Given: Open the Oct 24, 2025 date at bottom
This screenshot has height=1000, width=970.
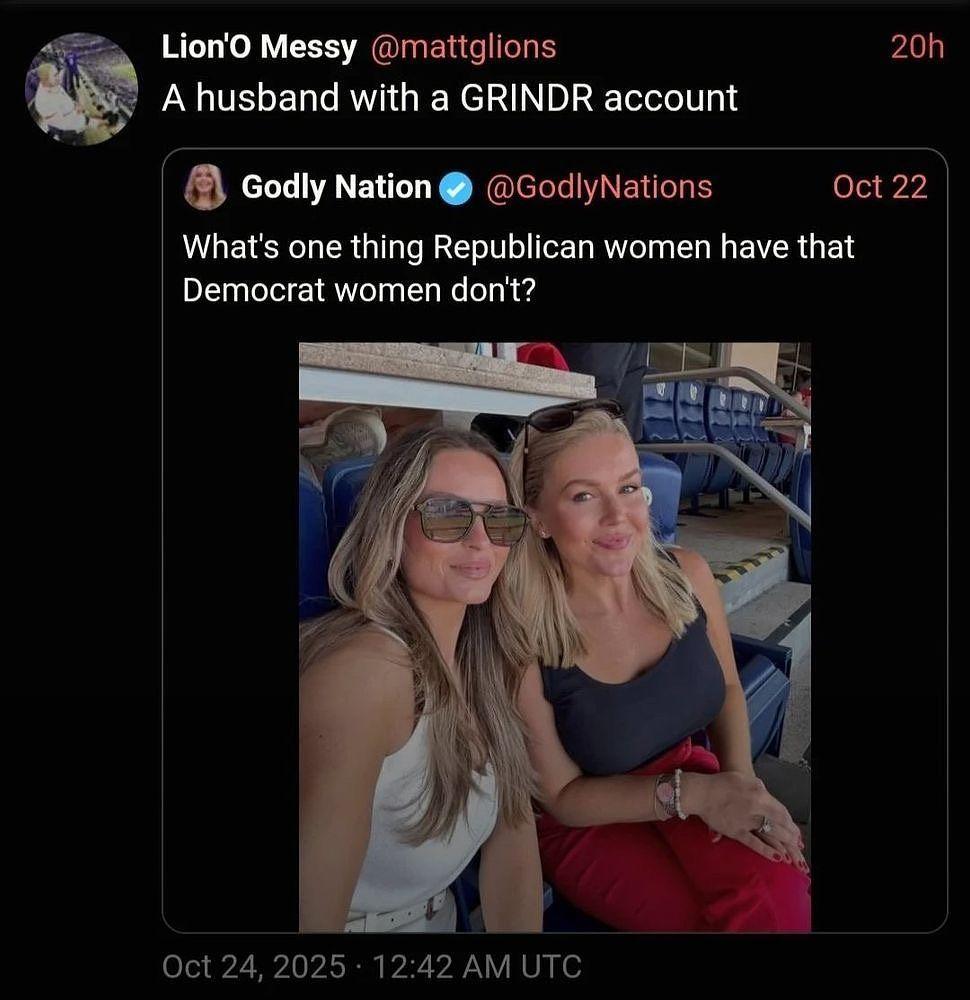Looking at the screenshot, I should (x=254, y=966).
